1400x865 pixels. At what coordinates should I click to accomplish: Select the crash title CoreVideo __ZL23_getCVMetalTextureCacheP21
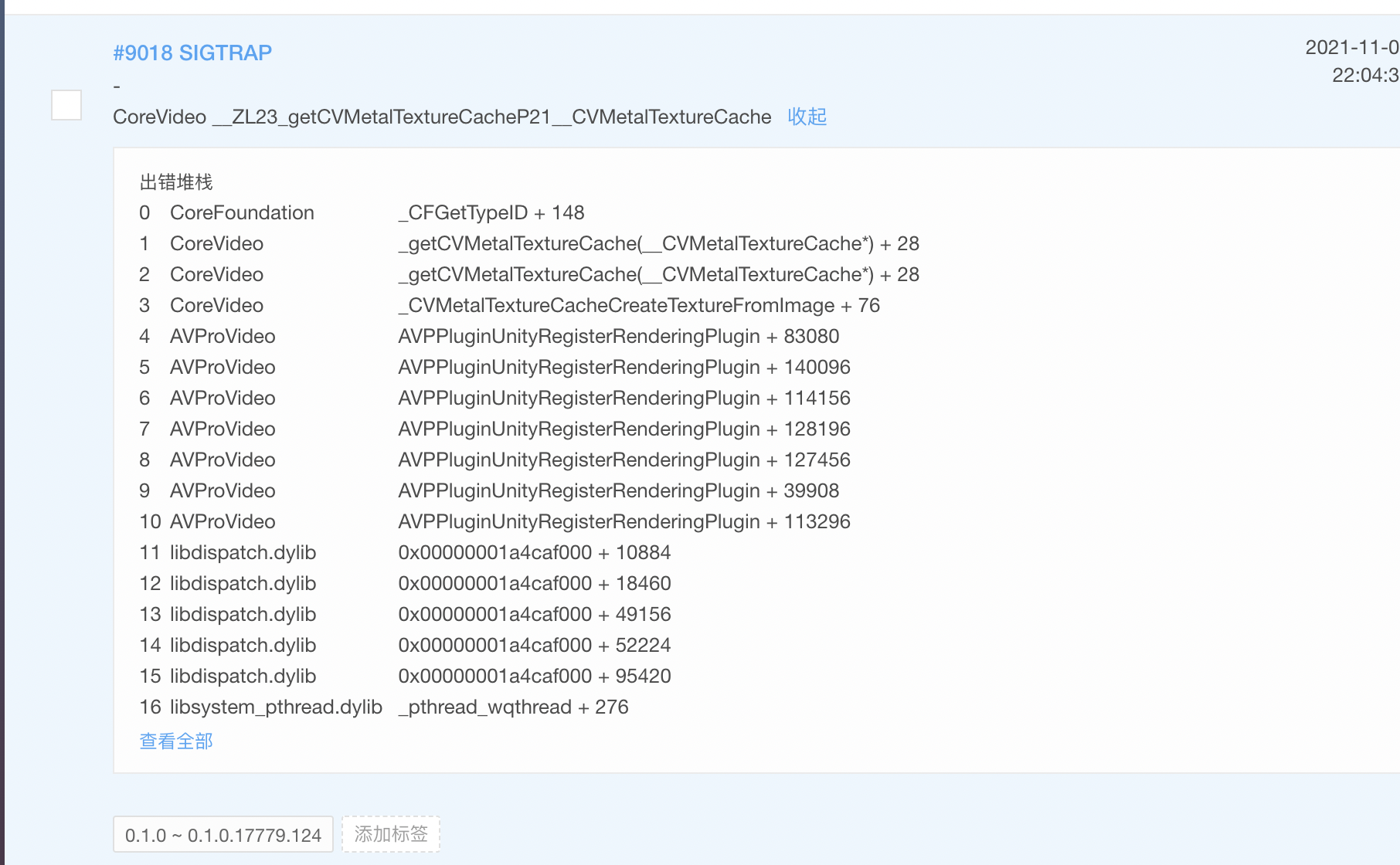point(441,117)
